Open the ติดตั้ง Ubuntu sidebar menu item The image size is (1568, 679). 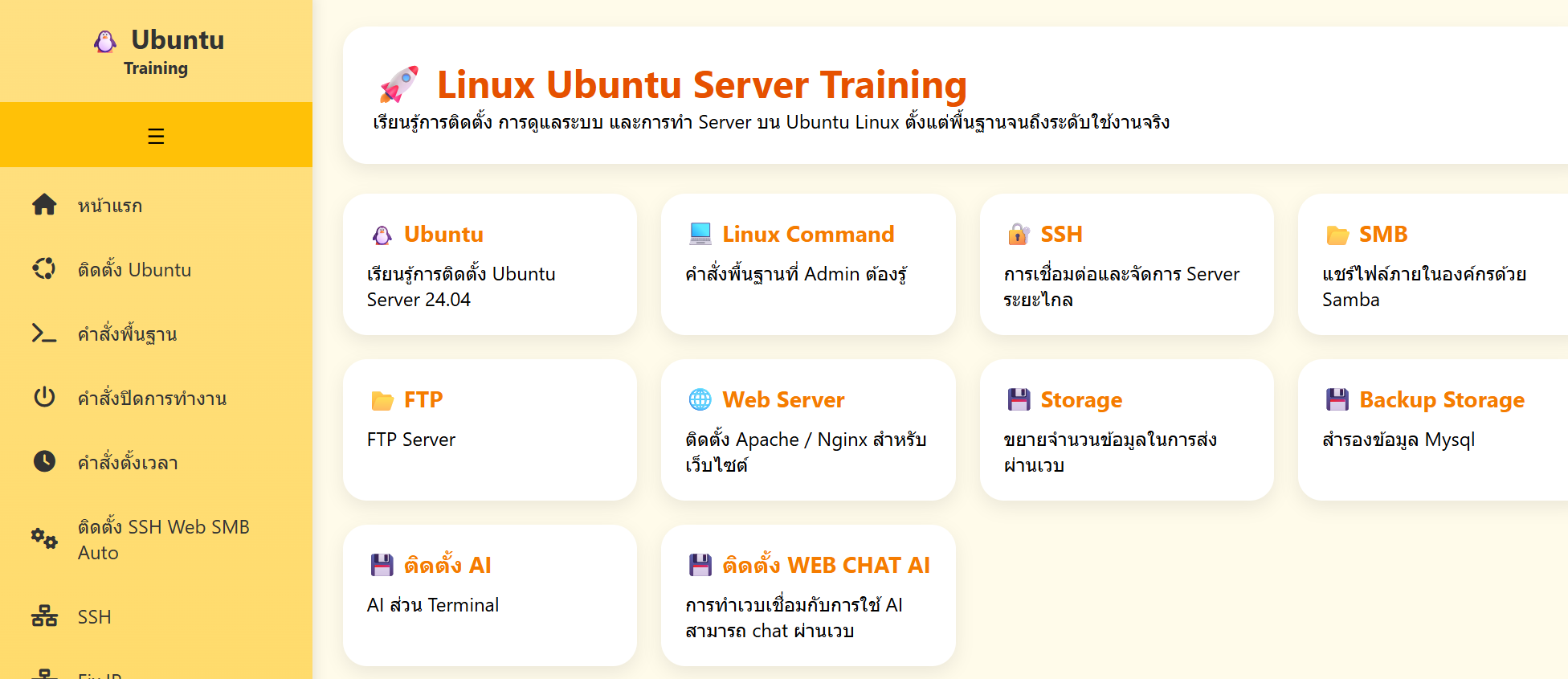pyautogui.click(x=156, y=269)
